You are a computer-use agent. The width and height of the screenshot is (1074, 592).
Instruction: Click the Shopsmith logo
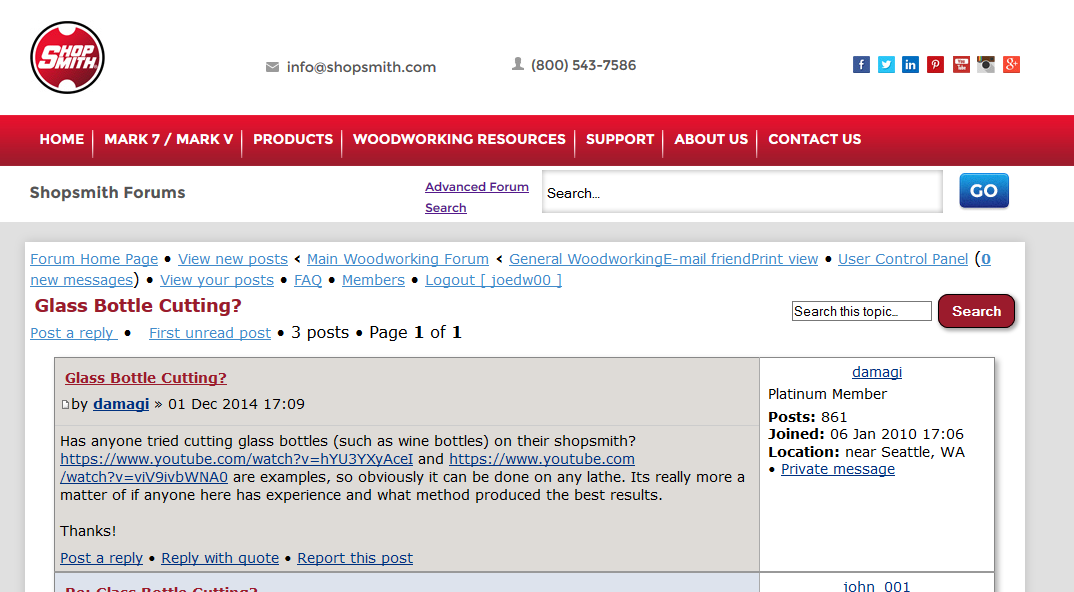click(x=67, y=58)
